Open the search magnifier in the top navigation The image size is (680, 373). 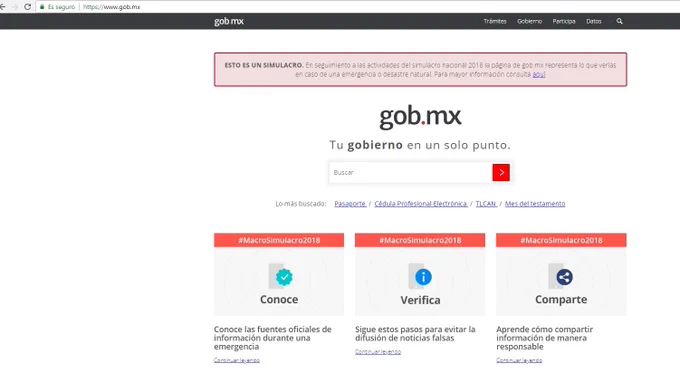(x=619, y=21)
